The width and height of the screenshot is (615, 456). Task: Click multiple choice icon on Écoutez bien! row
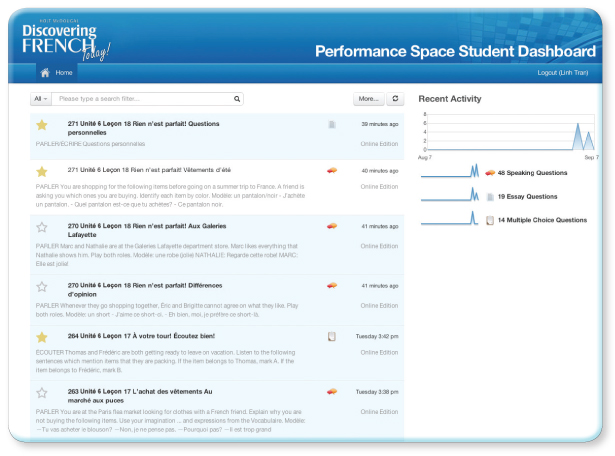point(332,336)
